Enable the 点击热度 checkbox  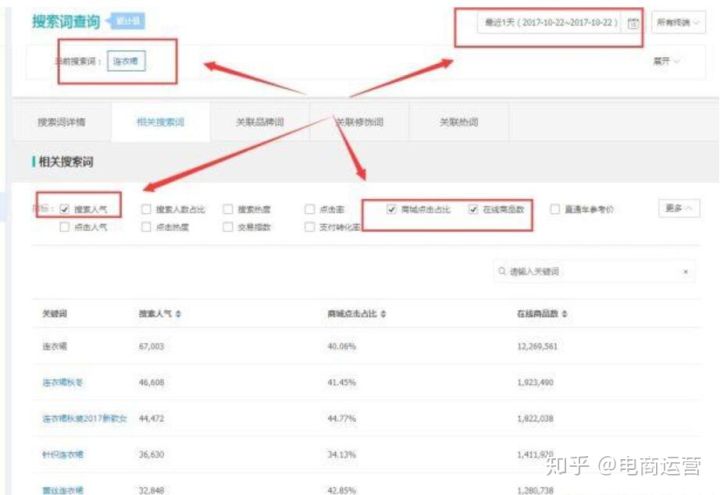(146, 227)
